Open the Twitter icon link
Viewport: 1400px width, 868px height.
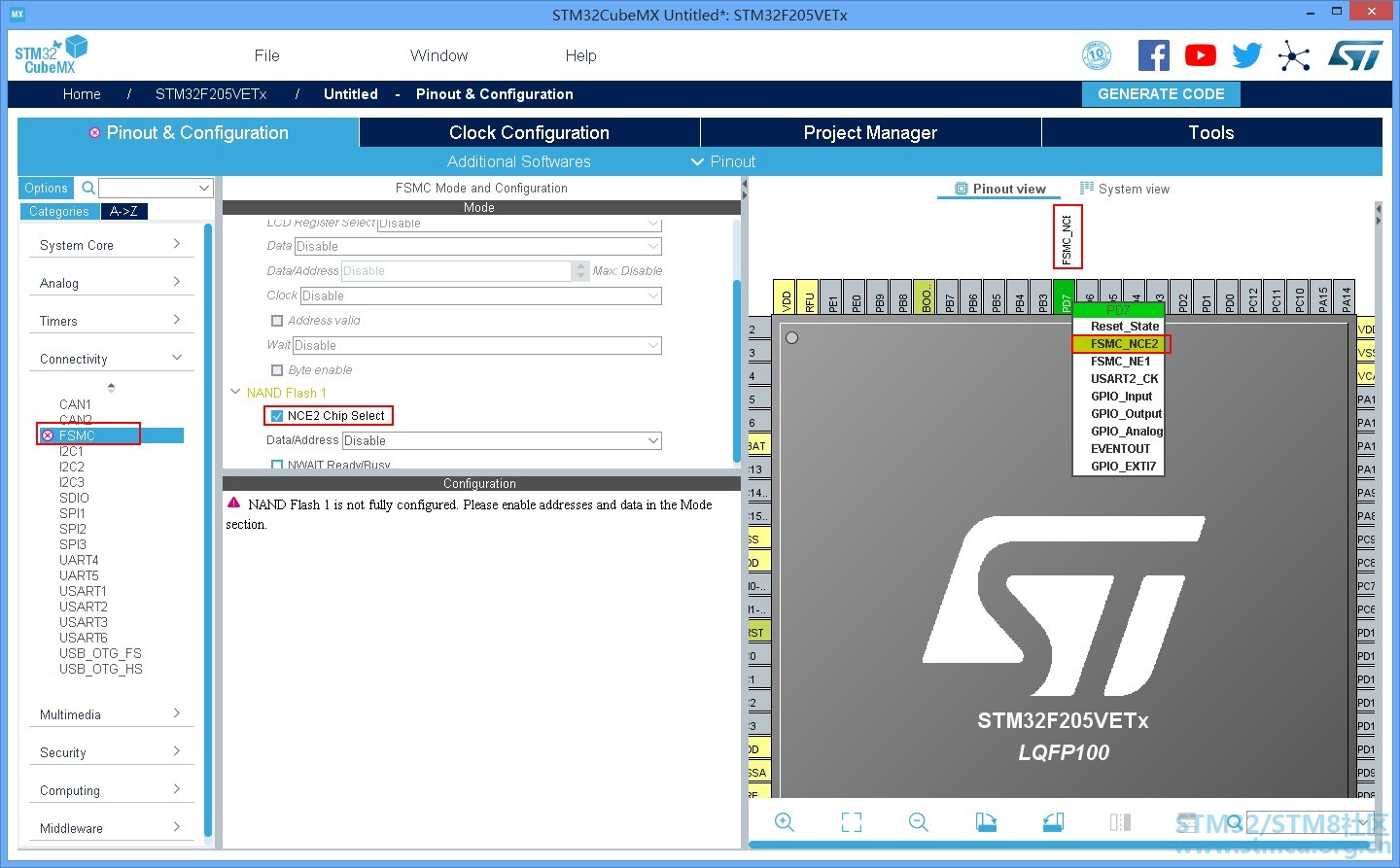[x=1246, y=55]
